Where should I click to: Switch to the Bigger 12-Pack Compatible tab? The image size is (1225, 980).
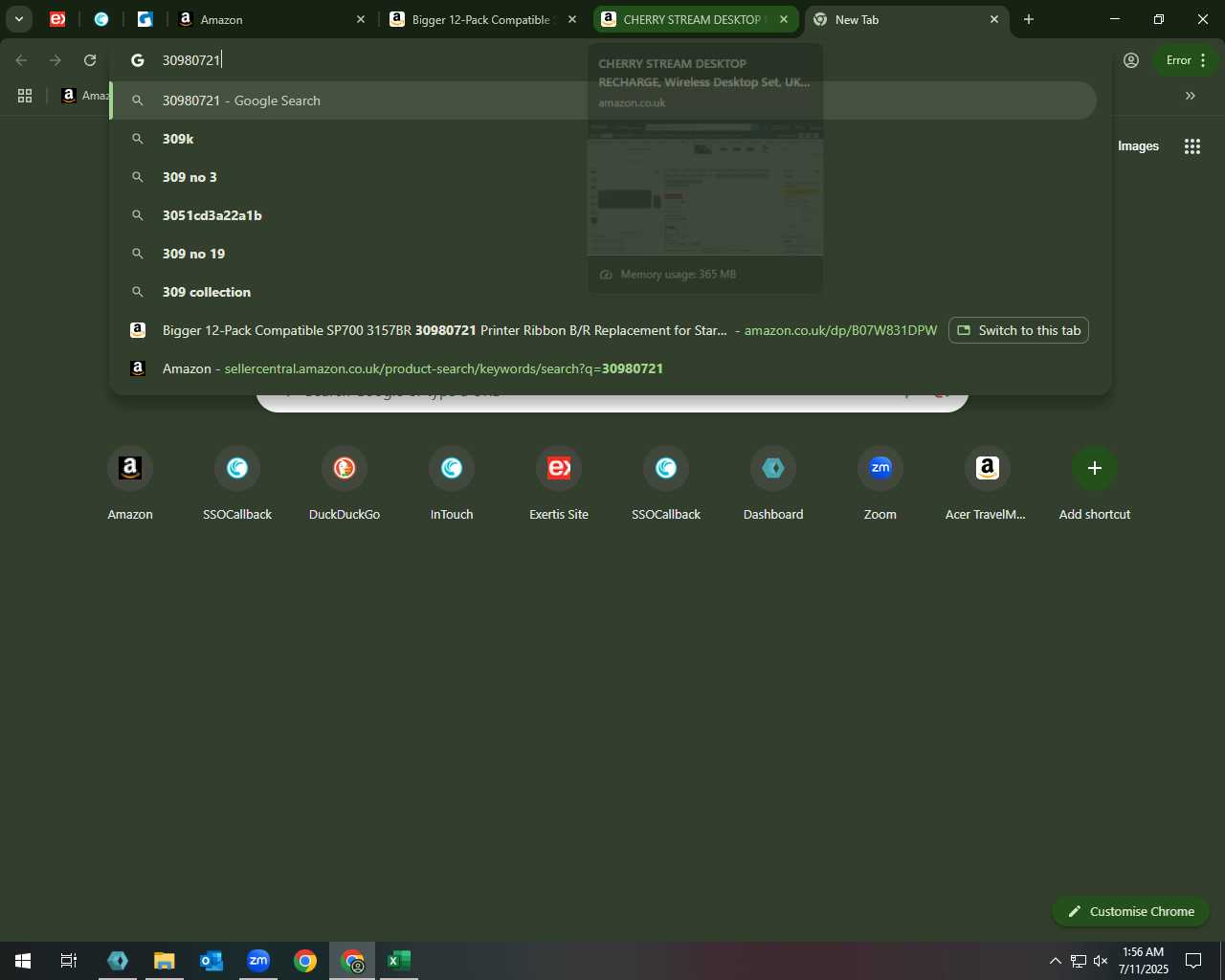pos(482,19)
